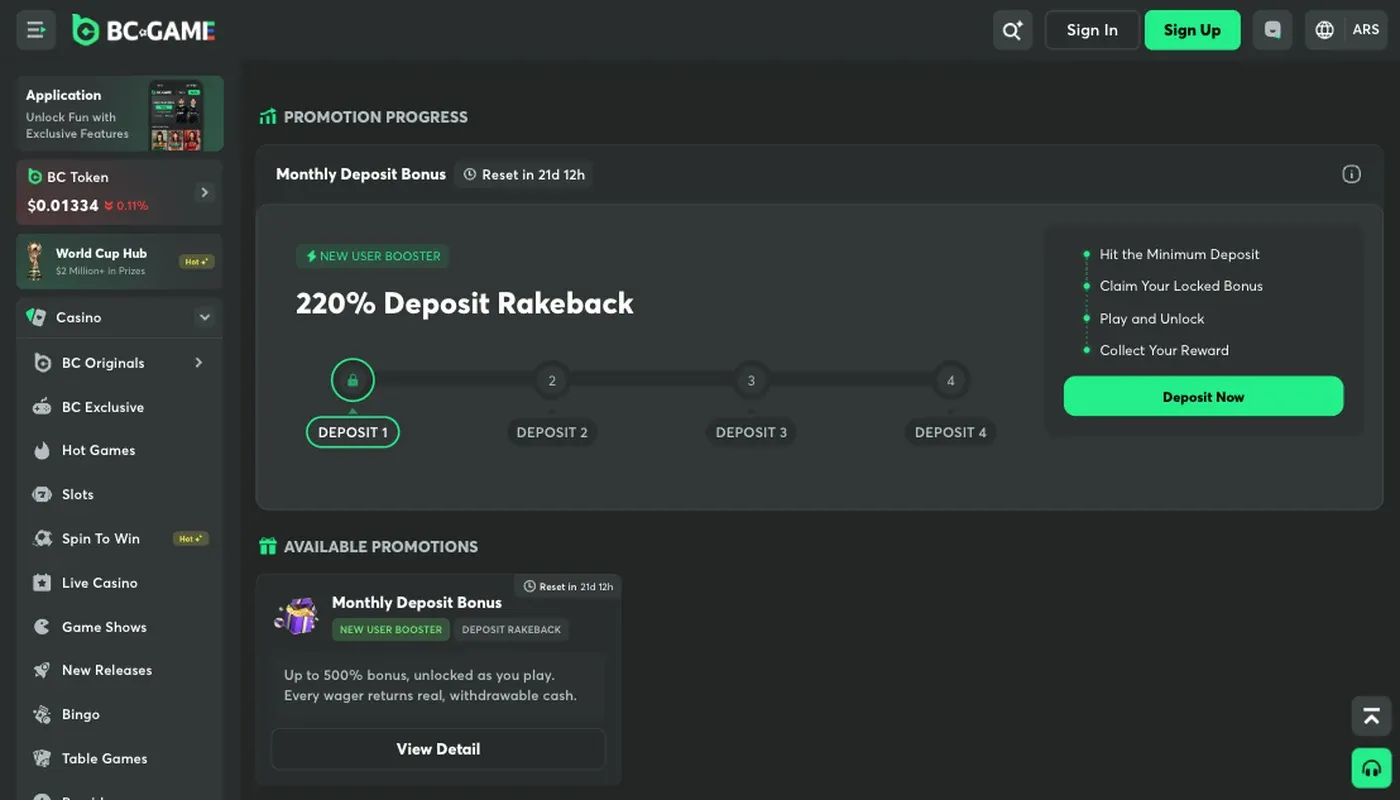Click the Hot Games flame icon
This screenshot has width=1400, height=800.
pos(42,450)
